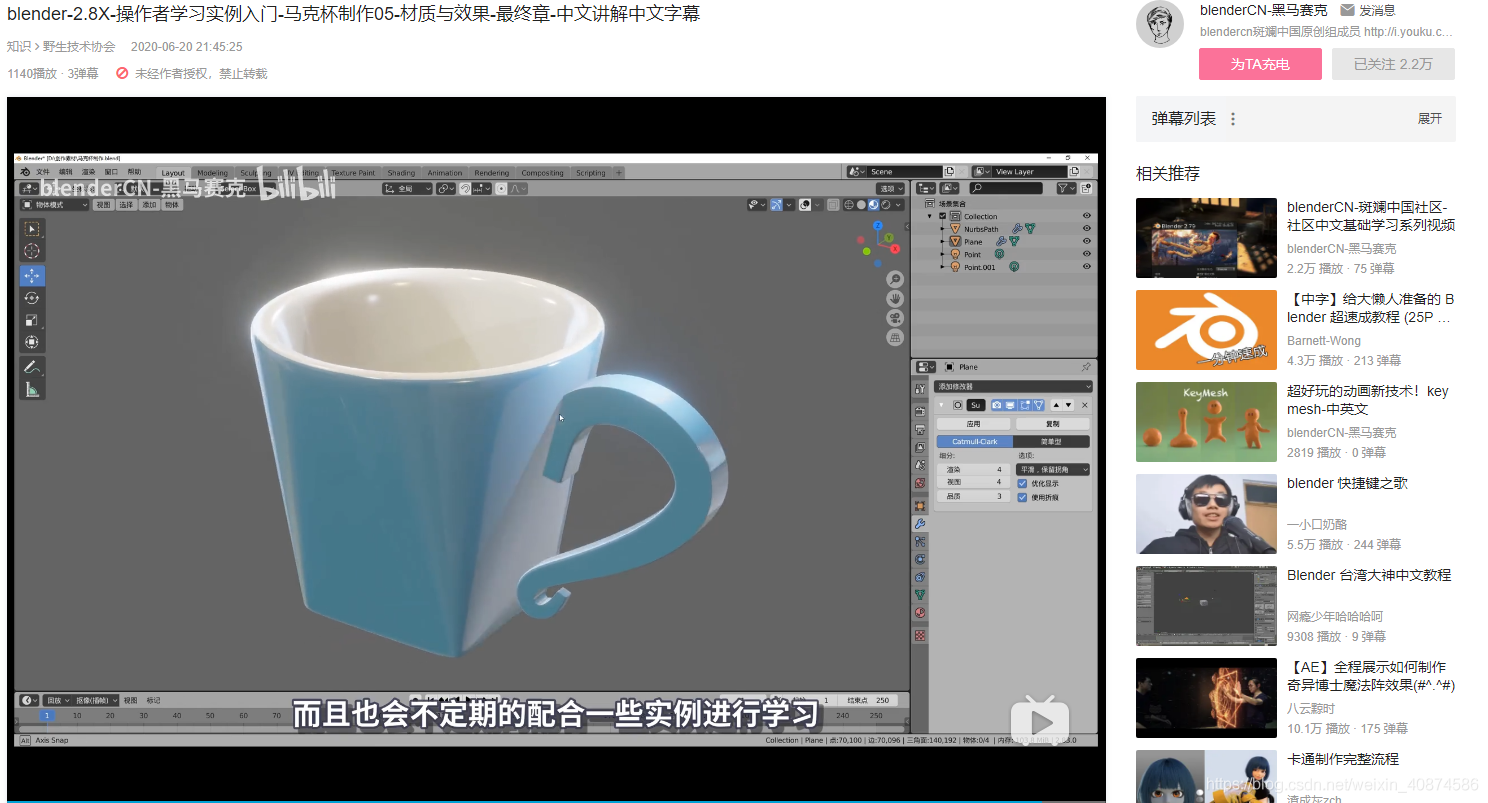Open the 添加修改器 dropdown
Image resolution: width=1488 pixels, height=803 pixels.
1013,387
